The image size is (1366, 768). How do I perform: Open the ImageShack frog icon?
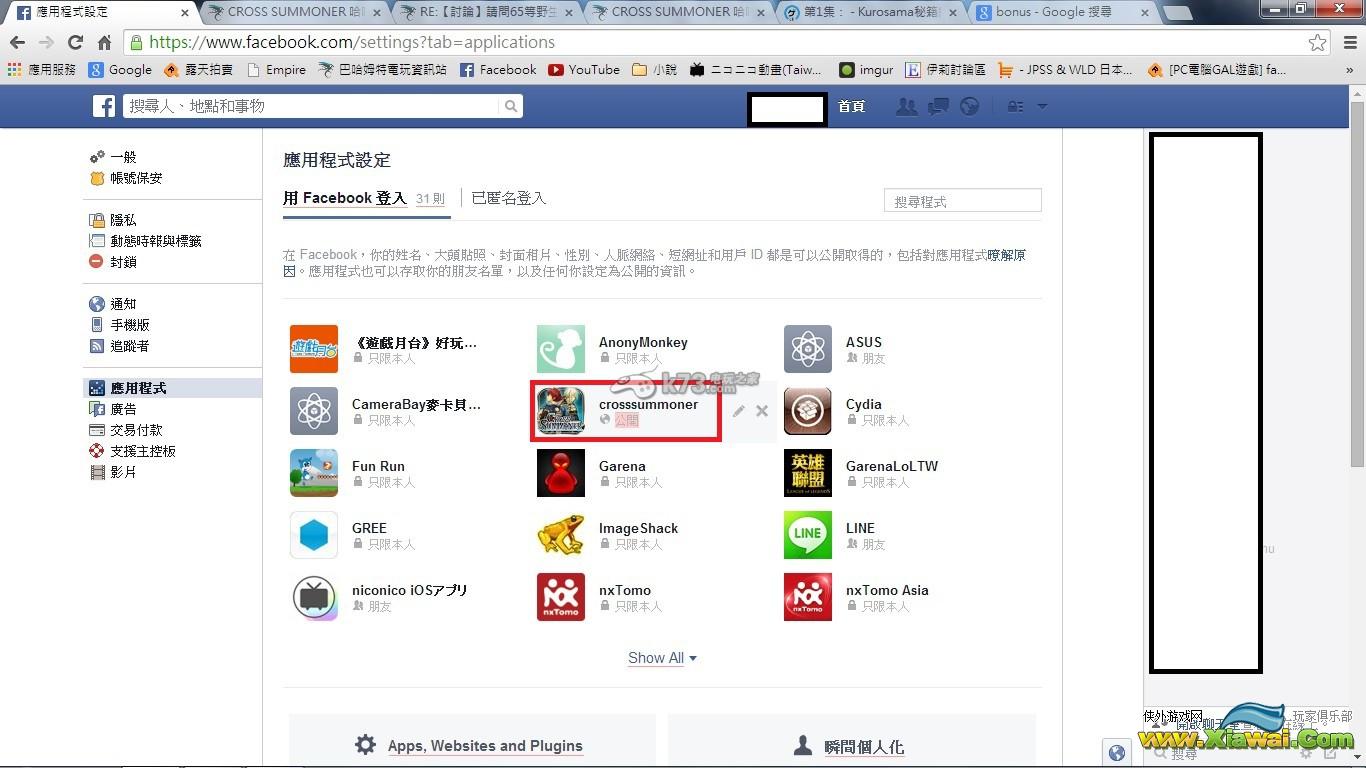pyautogui.click(x=561, y=535)
